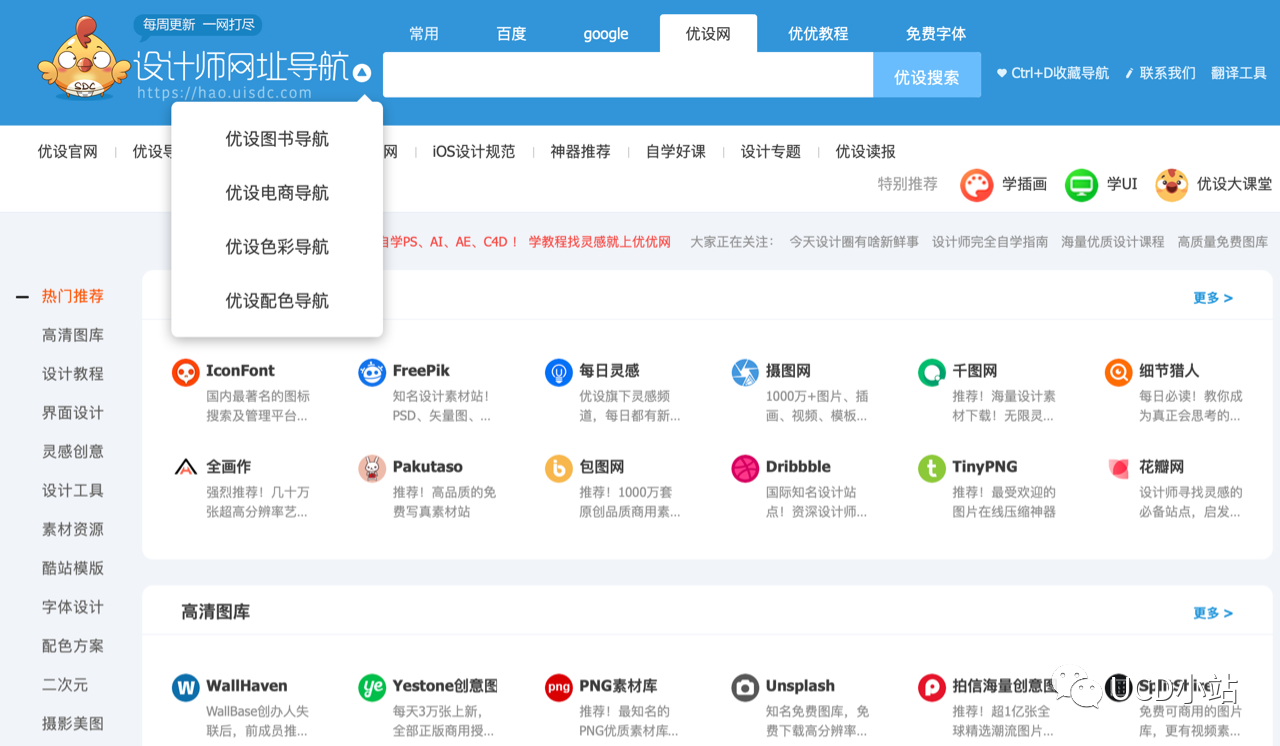Click the Unsplash camera icon
Viewport: 1280px width, 746px height.
point(745,688)
